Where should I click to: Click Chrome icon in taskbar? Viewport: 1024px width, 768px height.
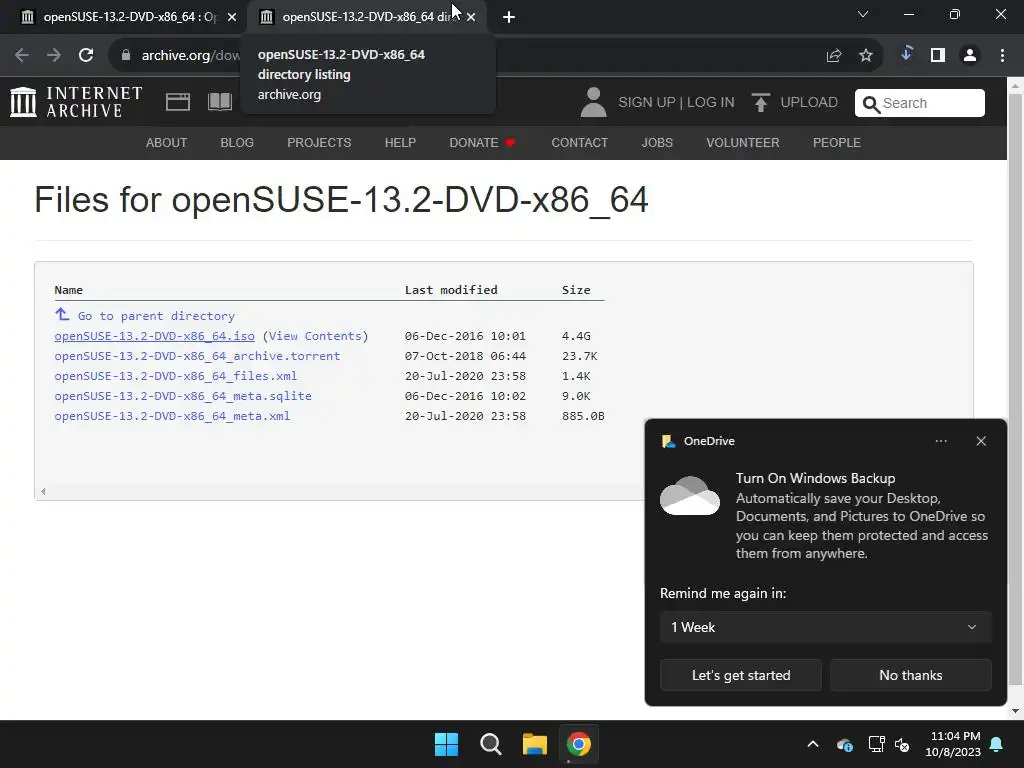click(579, 744)
